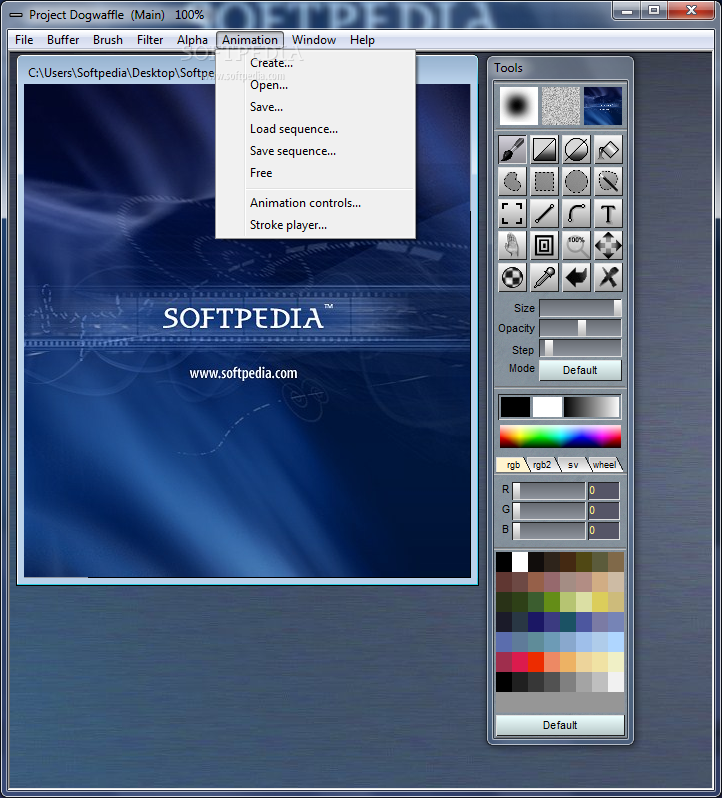Click the blue image buffer thumbnail

[603, 106]
